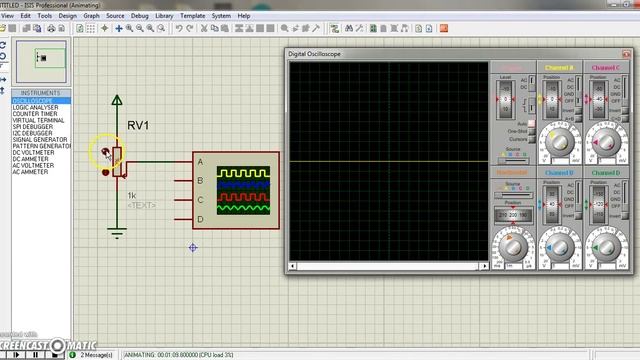Click the Block Delete icon
This screenshot has height=360, width=640.
(x=270, y=28)
